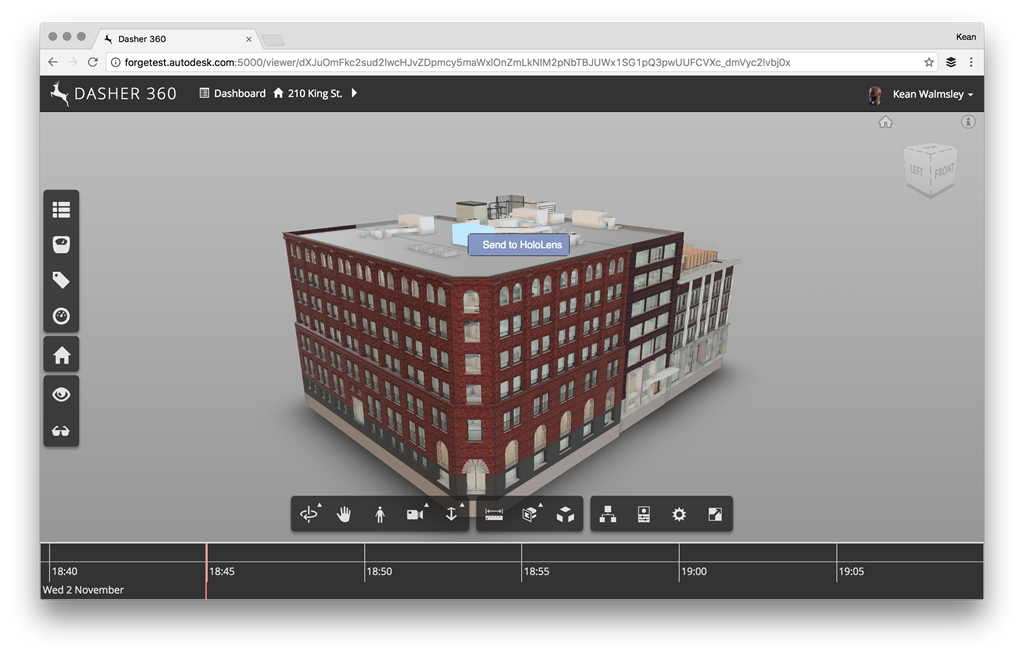Expand the arrow next to 210 King St.
The width and height of the screenshot is (1024, 657).
coord(354,93)
